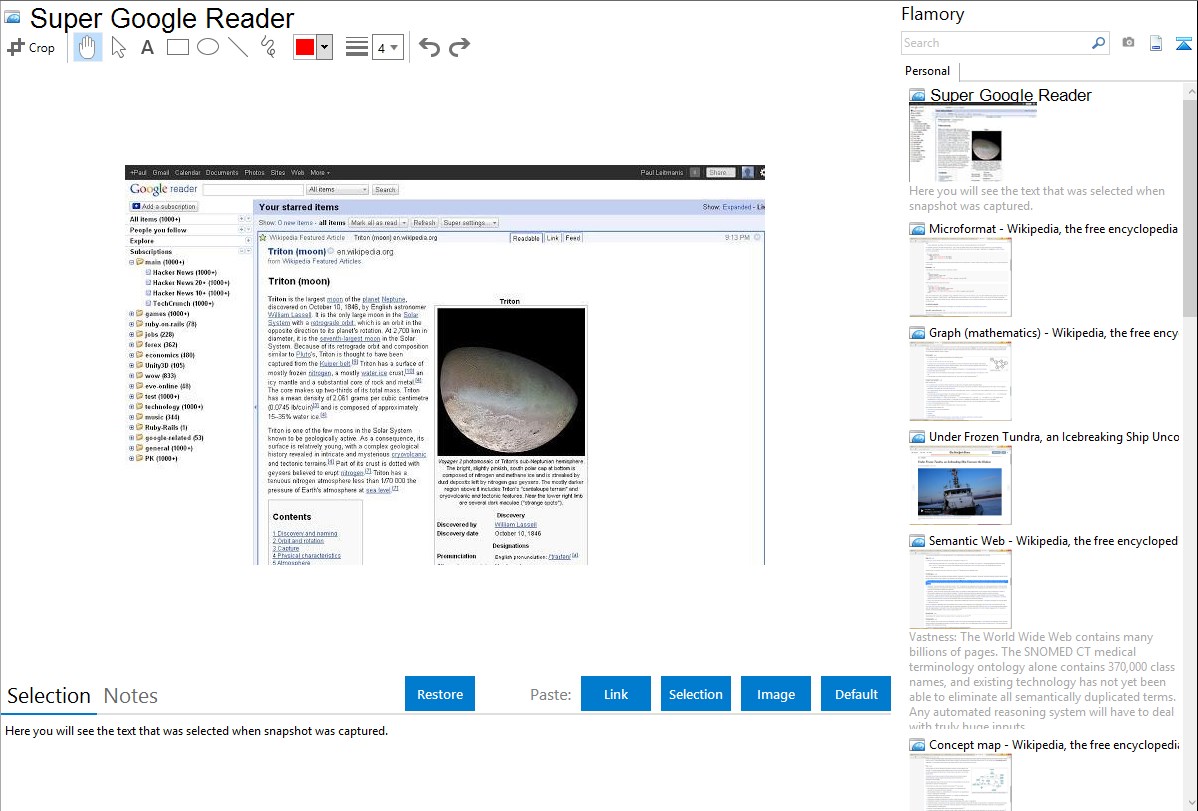Click the Concept map snapshot thumbnail

tap(960, 782)
